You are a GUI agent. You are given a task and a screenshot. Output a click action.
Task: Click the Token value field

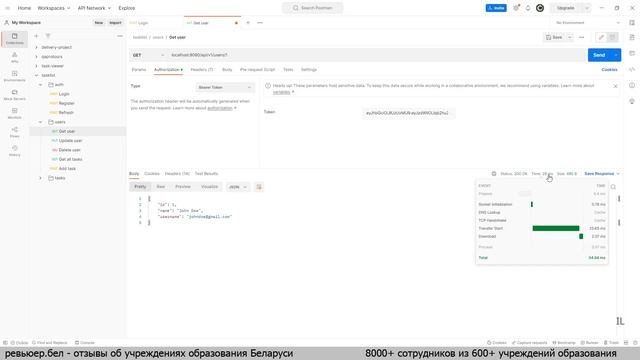[x=408, y=113]
